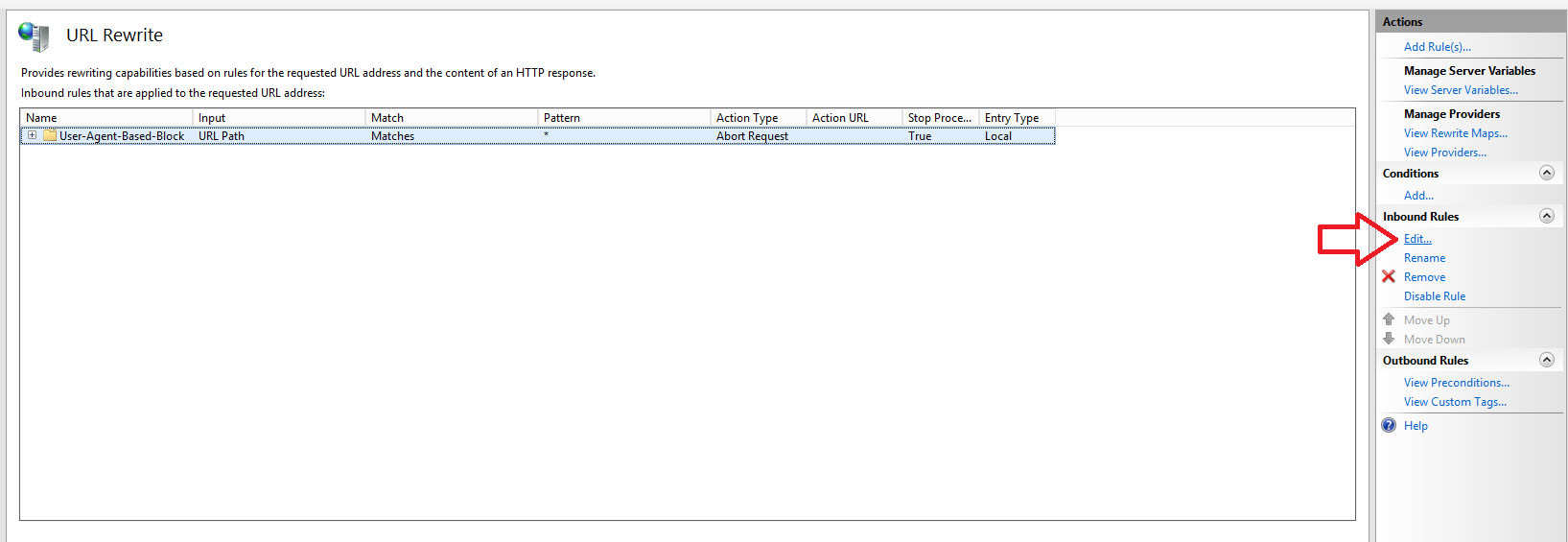Open View Providers... link
Viewport: 1568px width, 542px height.
tap(1444, 153)
